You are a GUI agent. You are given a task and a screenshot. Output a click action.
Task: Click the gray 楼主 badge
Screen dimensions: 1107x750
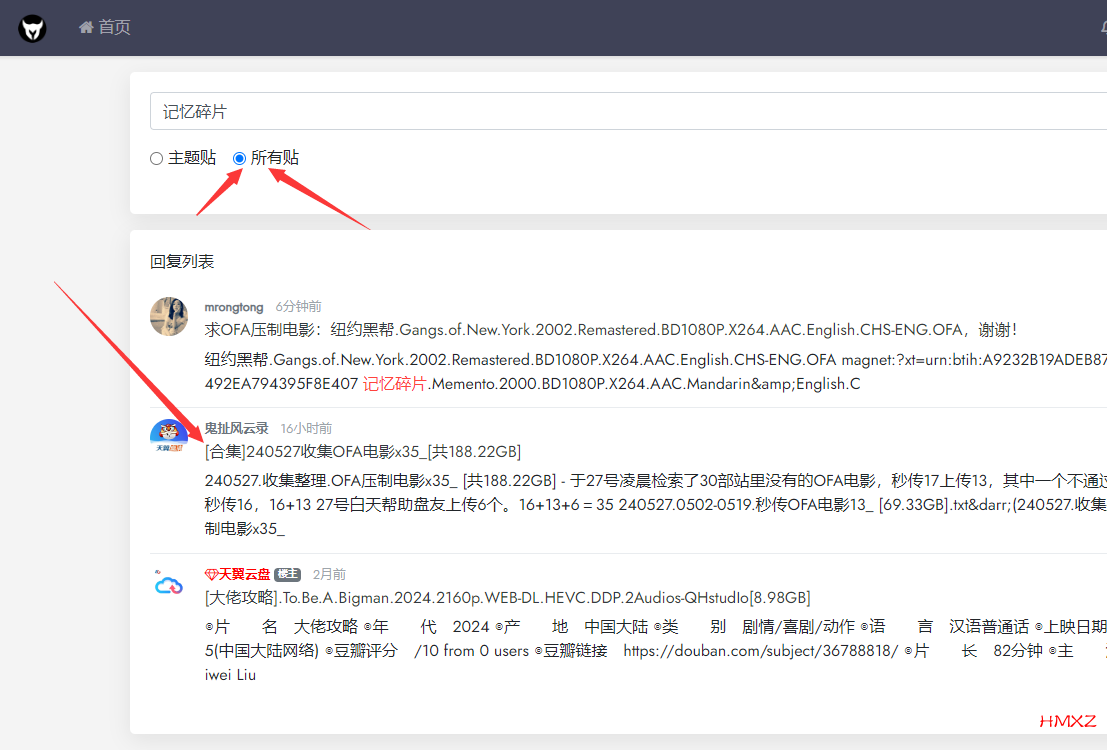tap(287, 575)
